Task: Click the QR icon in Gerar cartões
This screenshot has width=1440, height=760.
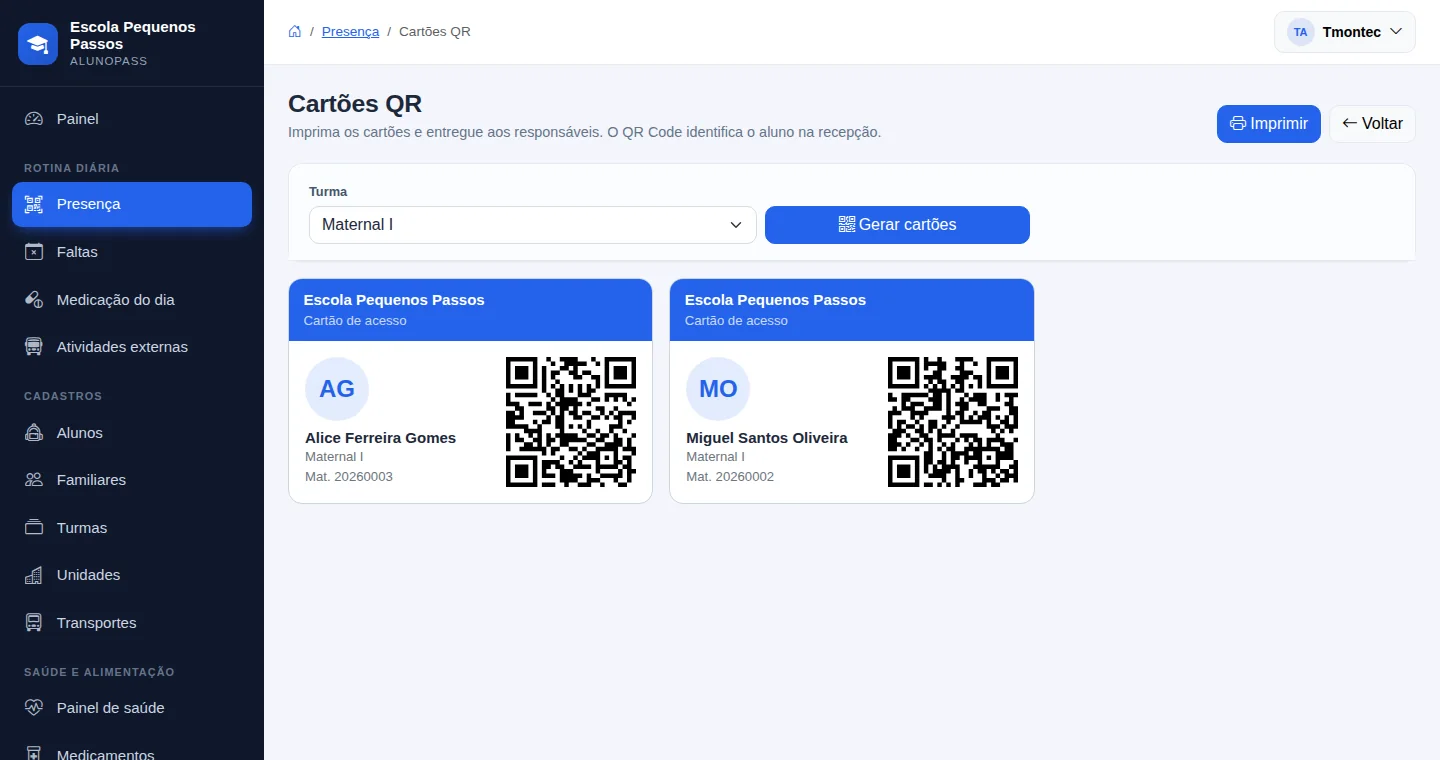Action: [x=847, y=224]
